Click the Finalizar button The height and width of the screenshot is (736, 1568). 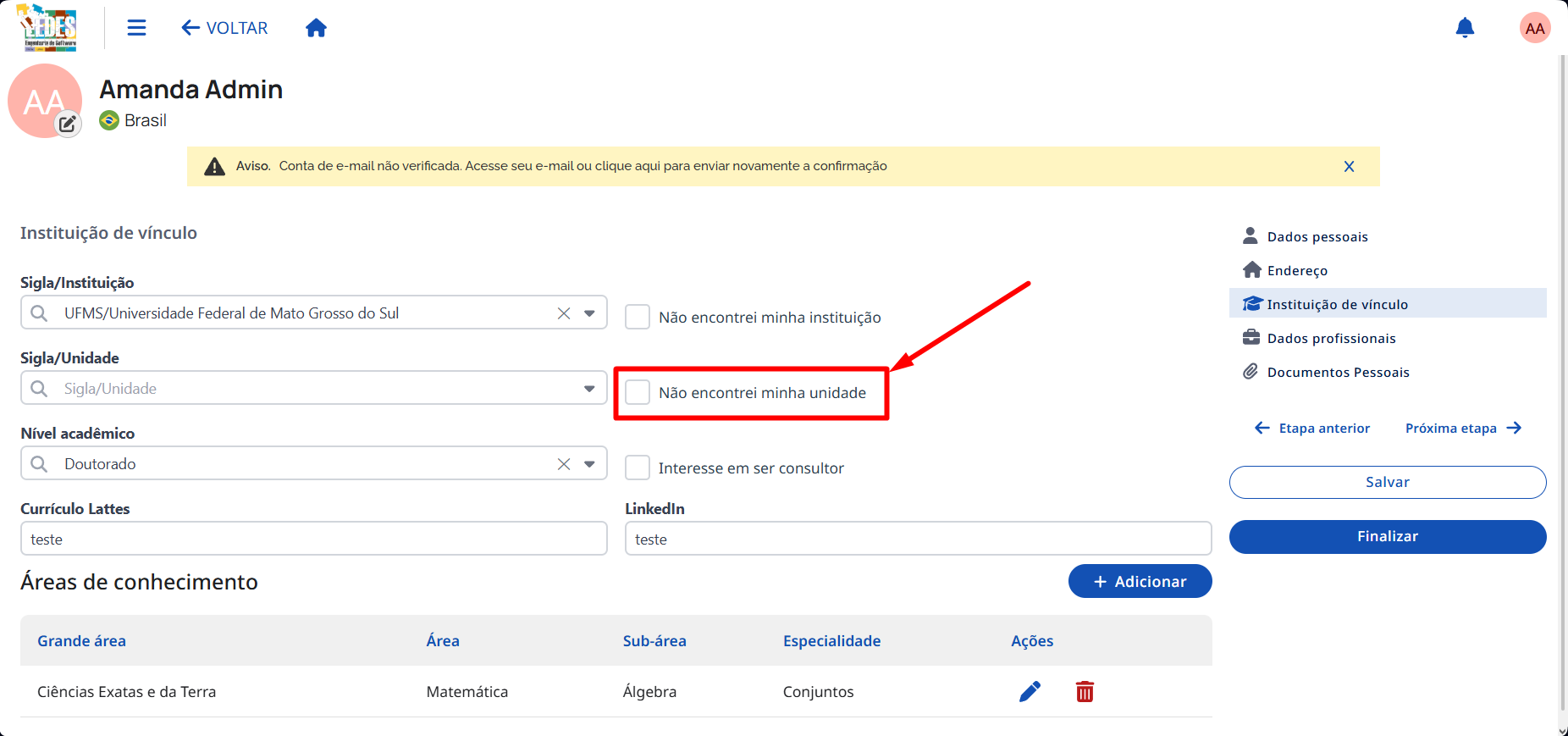1388,536
